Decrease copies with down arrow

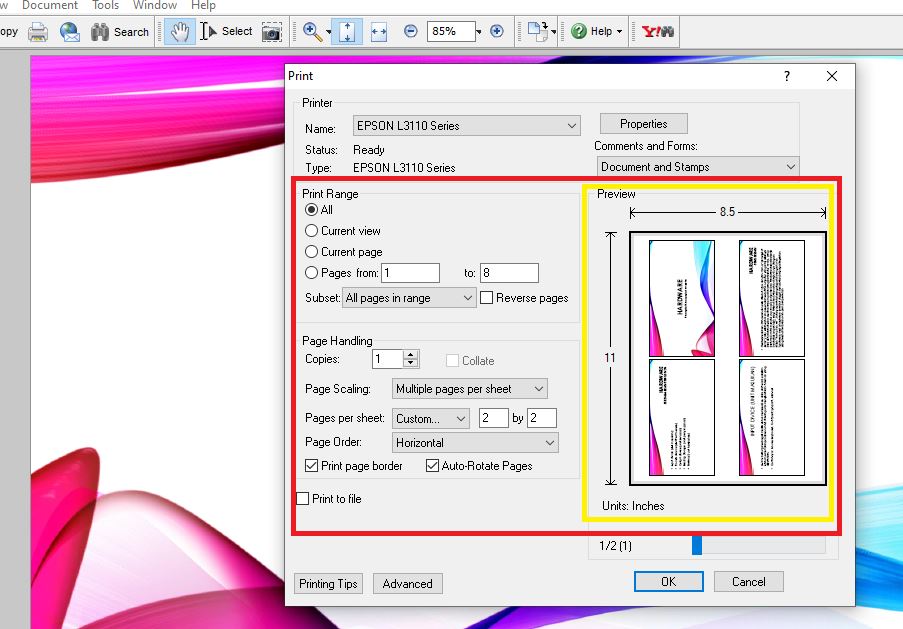[410, 363]
